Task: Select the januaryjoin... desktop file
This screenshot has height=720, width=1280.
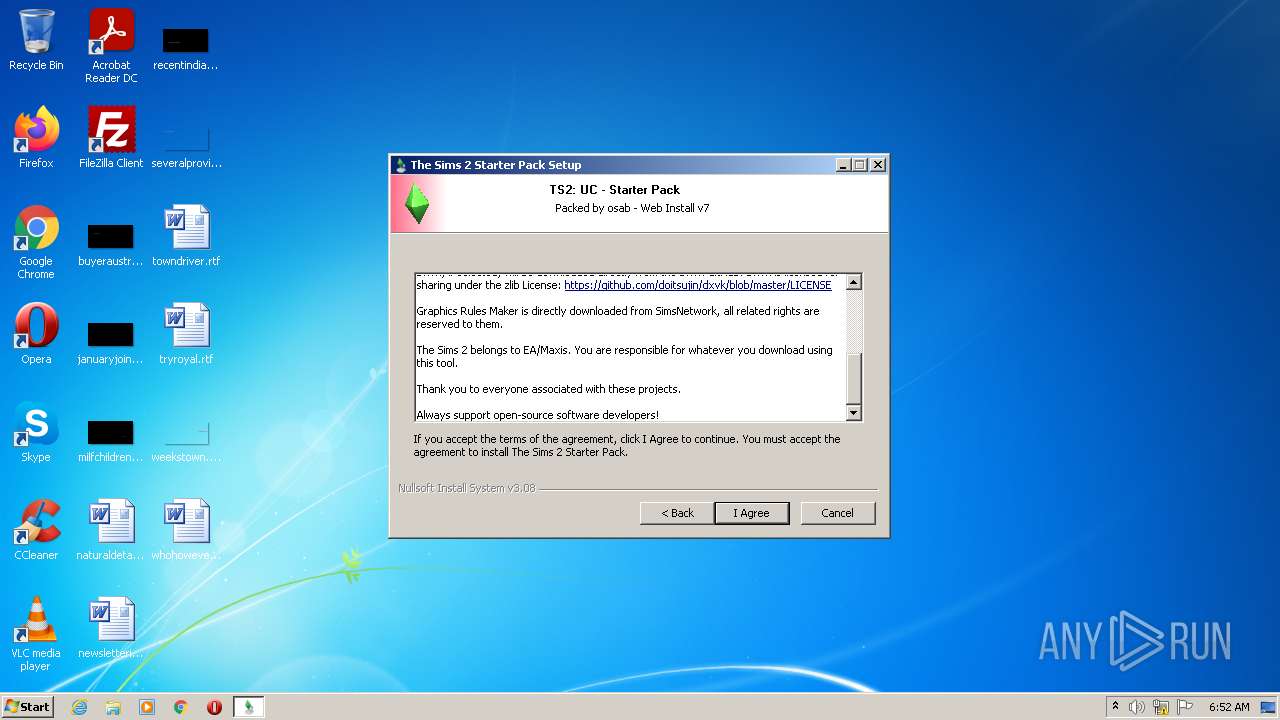Action: click(111, 341)
